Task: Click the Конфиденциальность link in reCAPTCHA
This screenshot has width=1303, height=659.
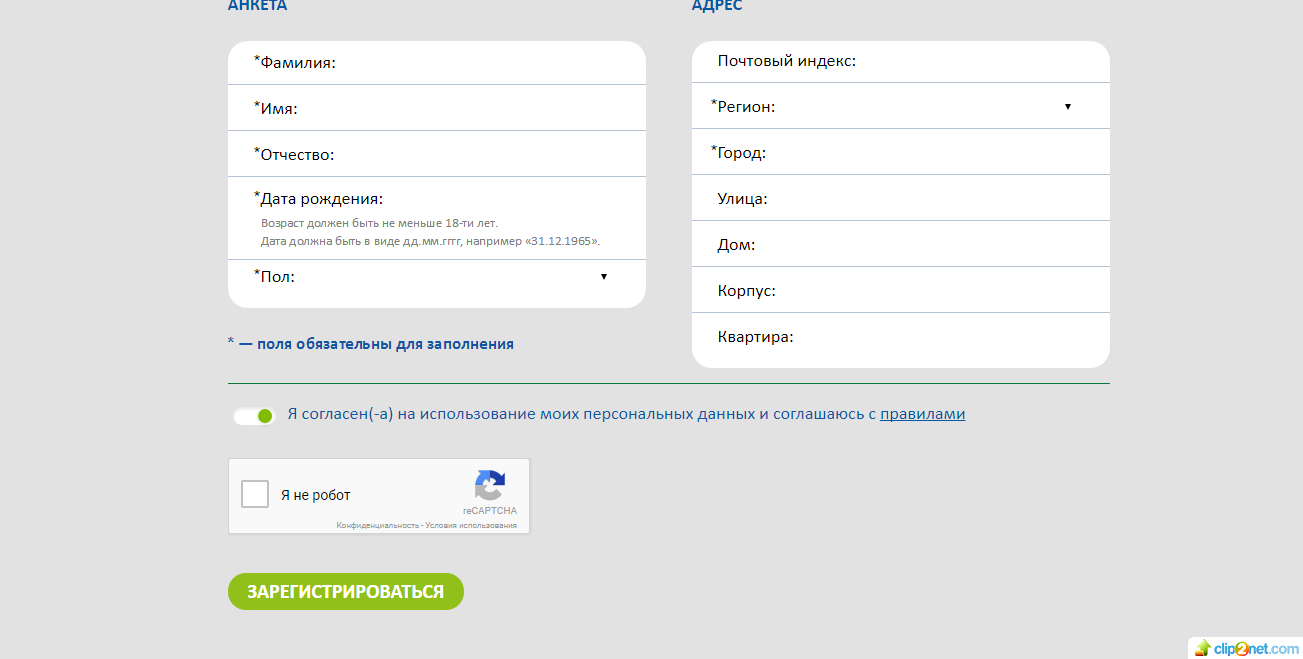Action: [377, 525]
